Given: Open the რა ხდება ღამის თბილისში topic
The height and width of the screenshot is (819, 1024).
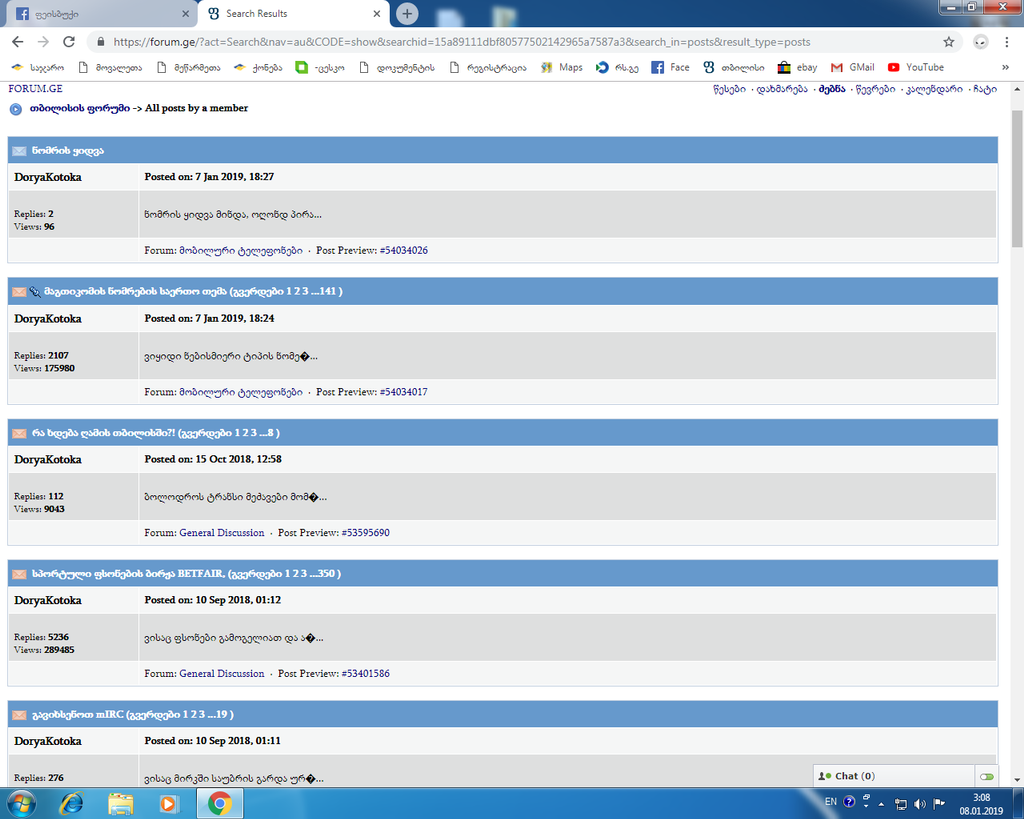Looking at the screenshot, I should [x=104, y=433].
